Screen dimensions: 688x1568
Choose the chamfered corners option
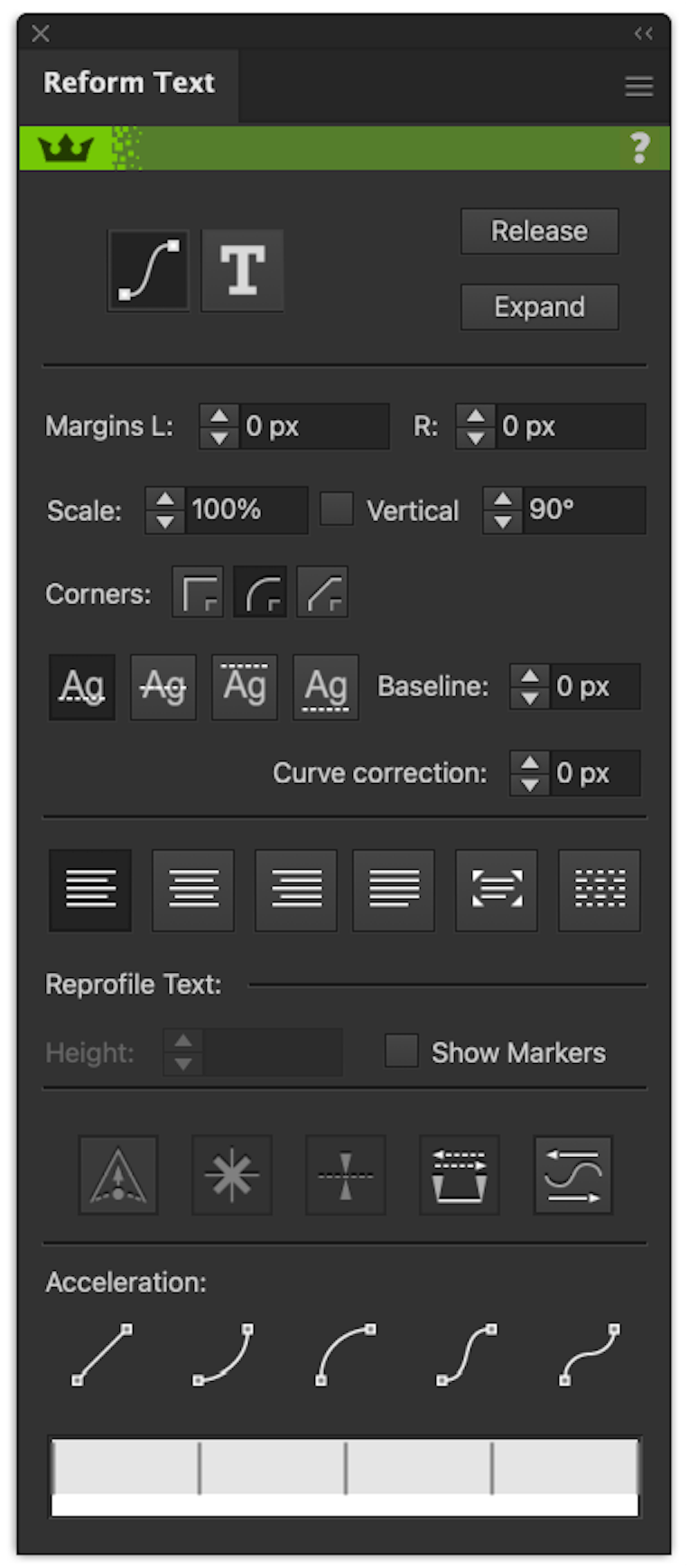(x=322, y=593)
